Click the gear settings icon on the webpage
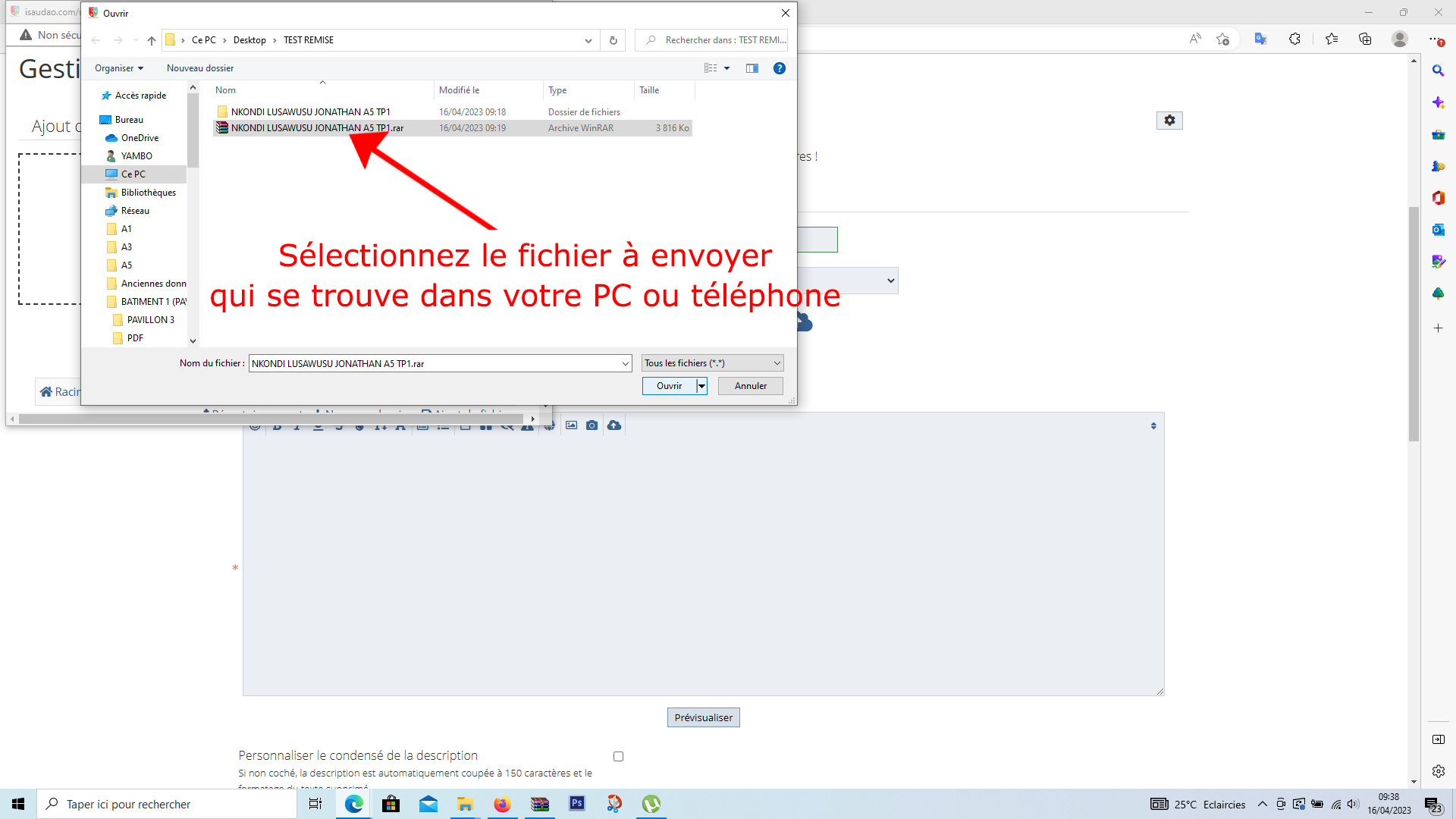1456x819 pixels. pyautogui.click(x=1169, y=121)
